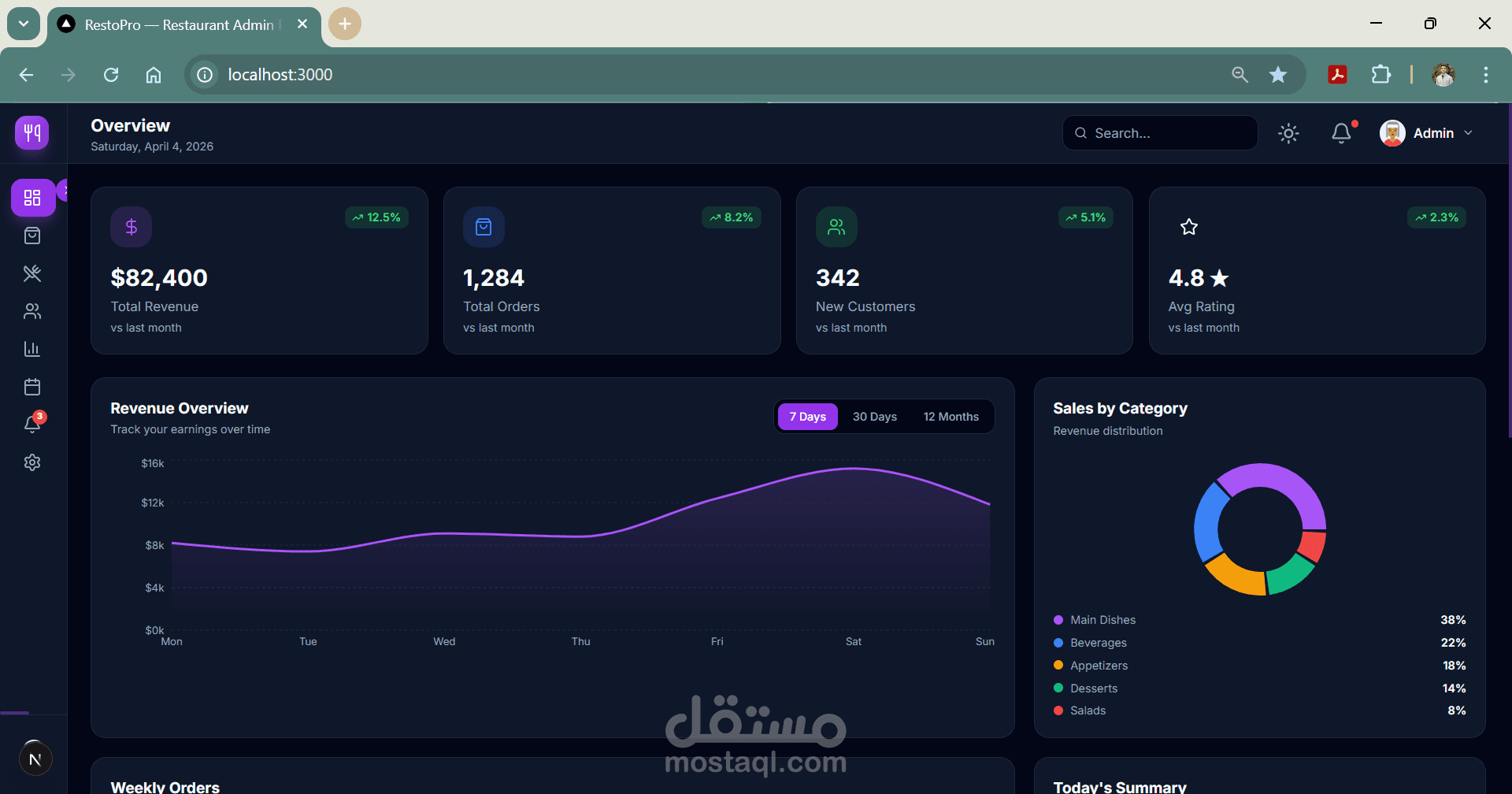Click the Desserts legend label
Viewport: 1512px width, 794px height.
pyautogui.click(x=1094, y=688)
